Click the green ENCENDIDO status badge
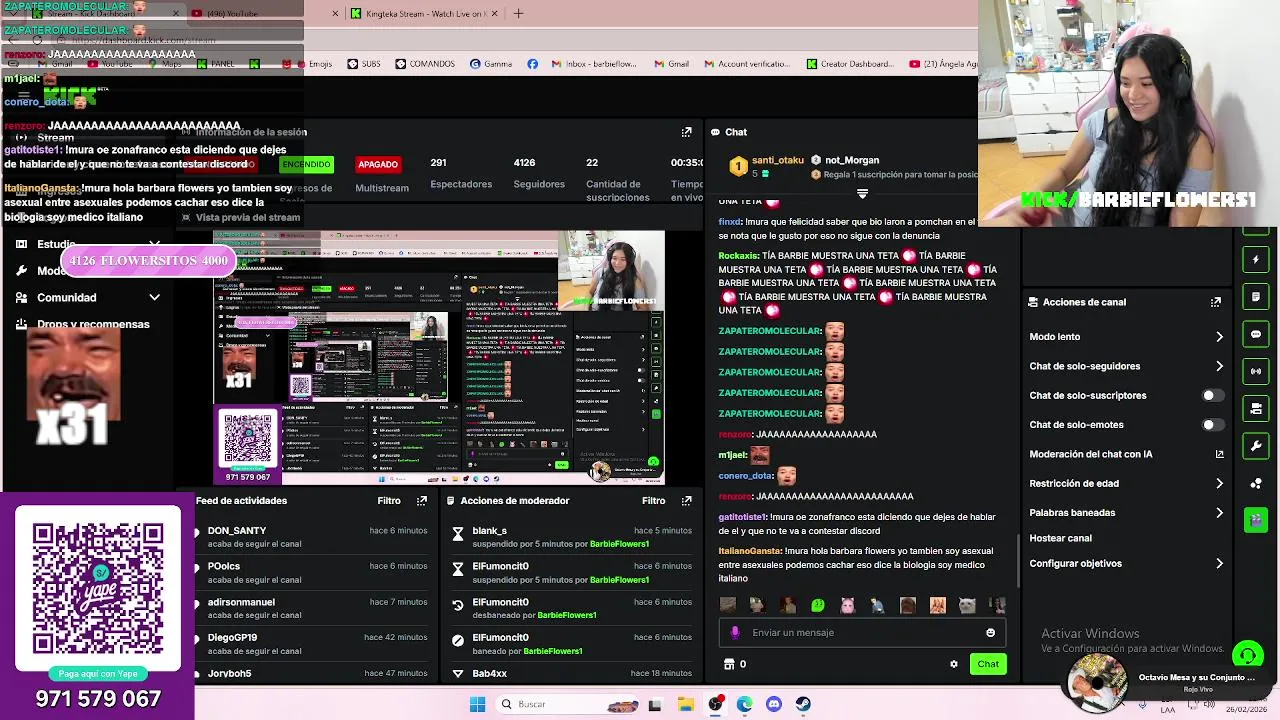Image resolution: width=1280 pixels, height=720 pixels. [306, 164]
